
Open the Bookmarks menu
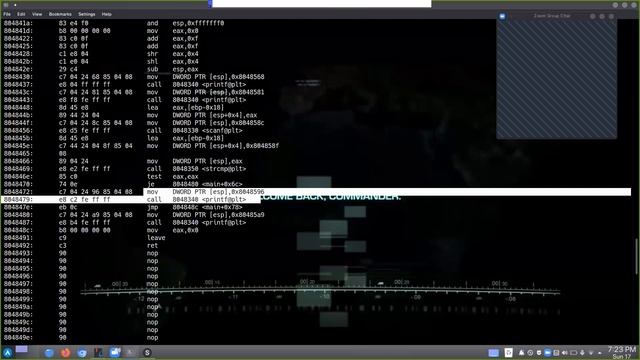coord(60,14)
